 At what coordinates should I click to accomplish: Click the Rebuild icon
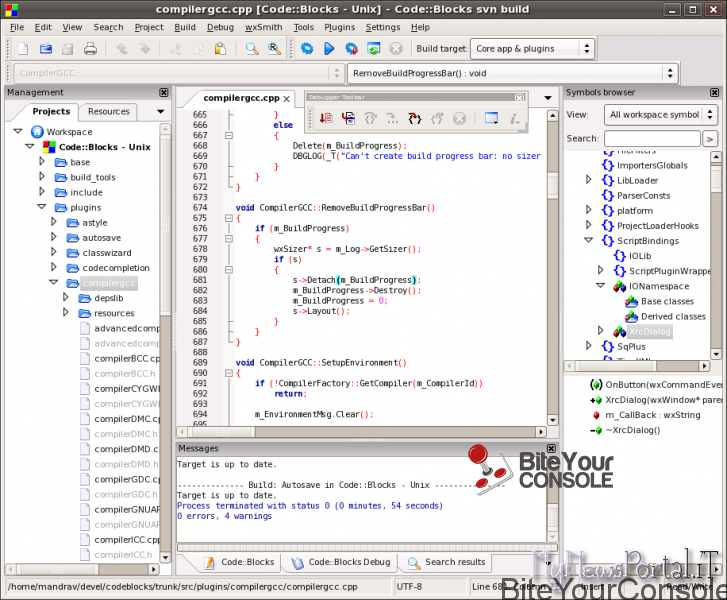coord(374,49)
